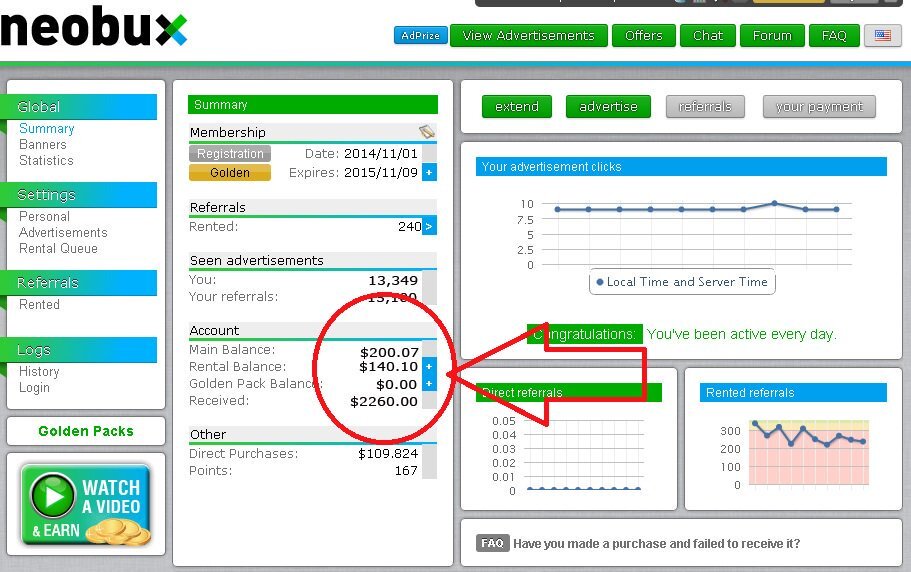Open Statistics in the sidebar

coord(46,160)
